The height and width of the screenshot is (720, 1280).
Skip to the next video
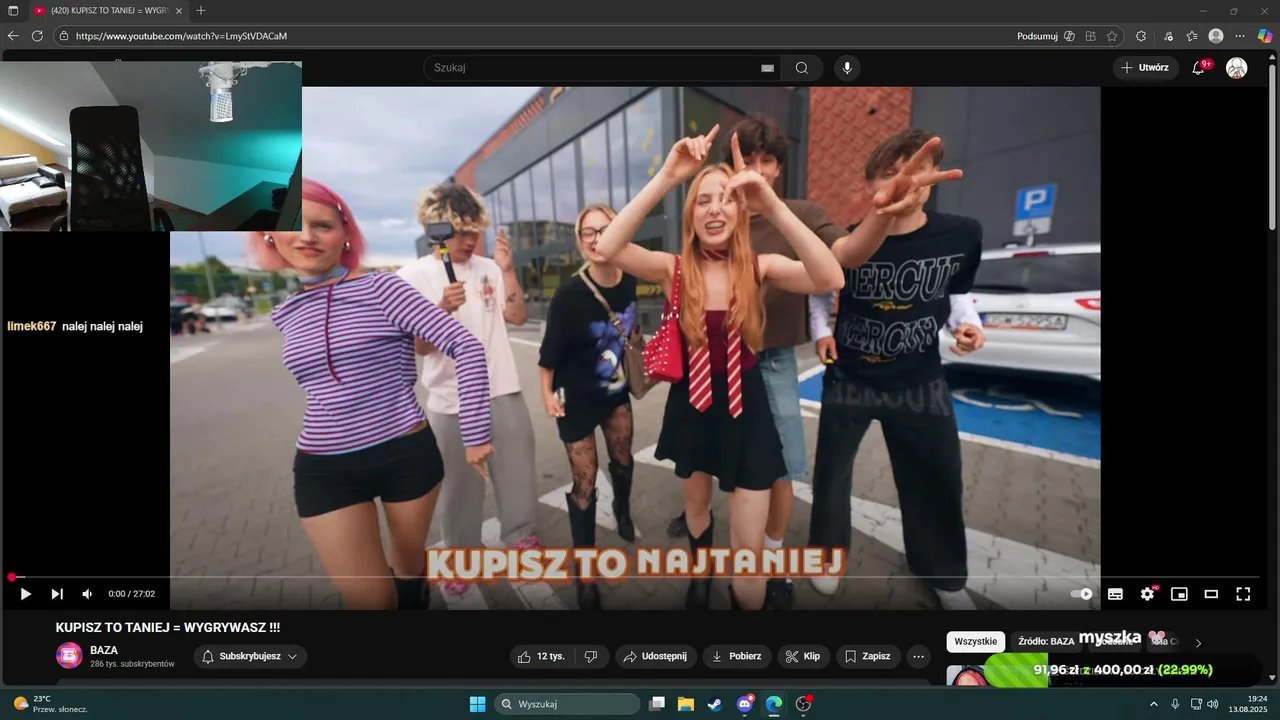coord(57,594)
